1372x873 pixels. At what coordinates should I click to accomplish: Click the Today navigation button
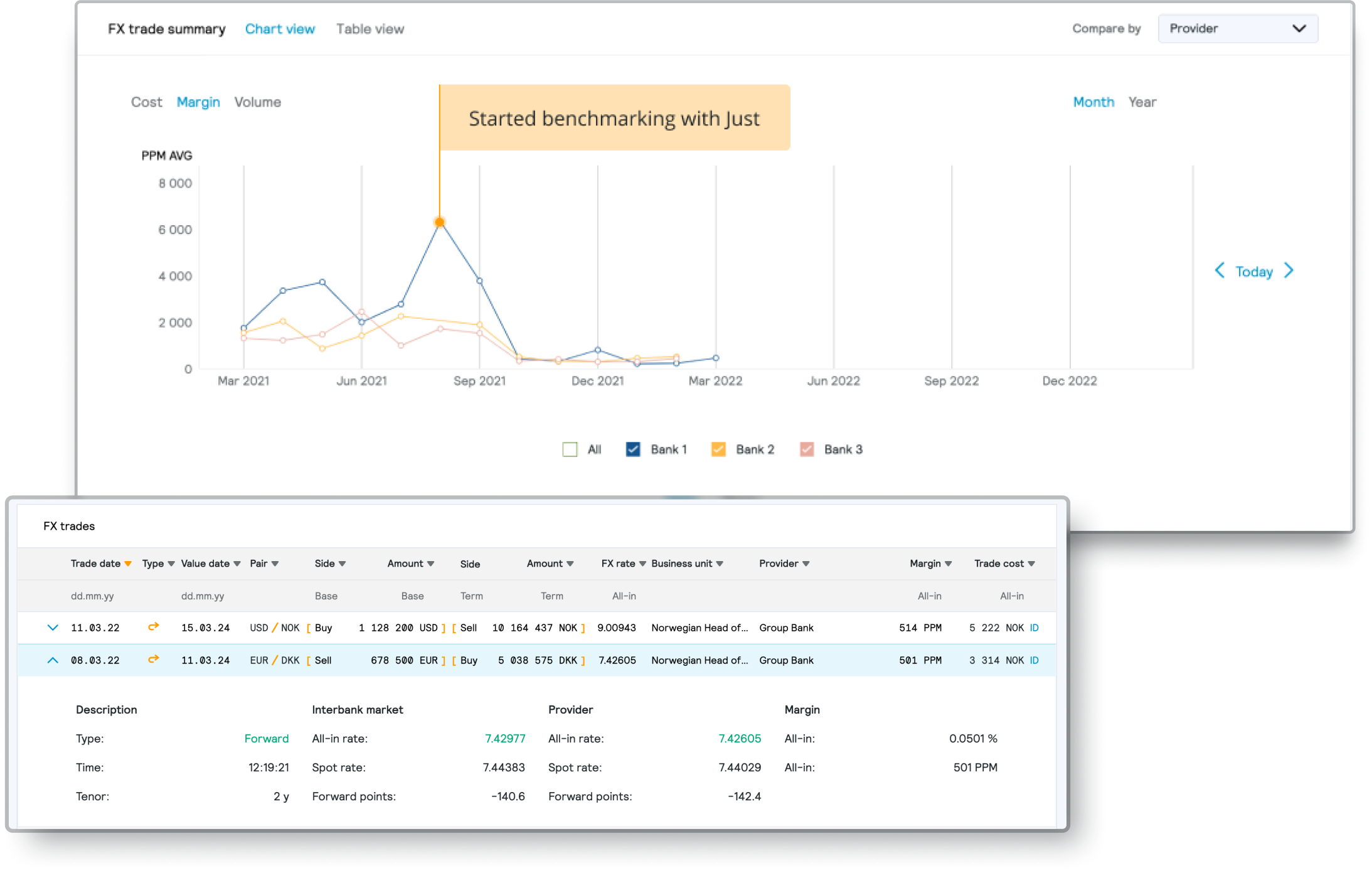click(1253, 270)
